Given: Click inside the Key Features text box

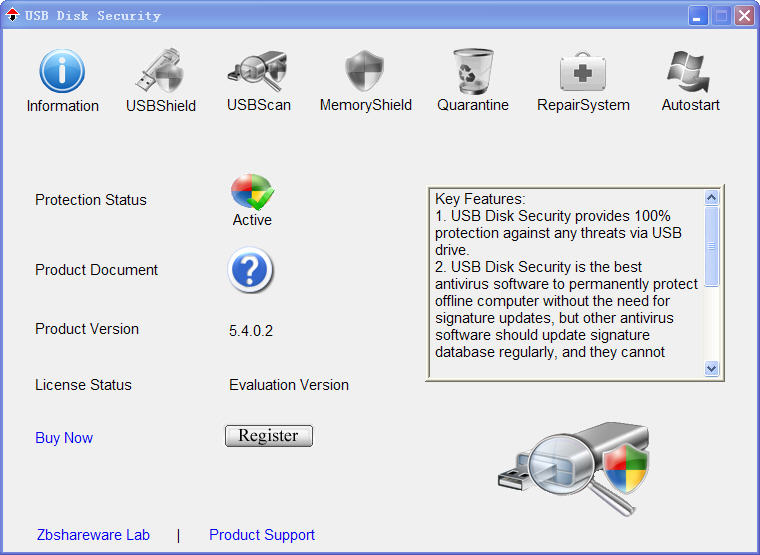Looking at the screenshot, I should pos(565,283).
